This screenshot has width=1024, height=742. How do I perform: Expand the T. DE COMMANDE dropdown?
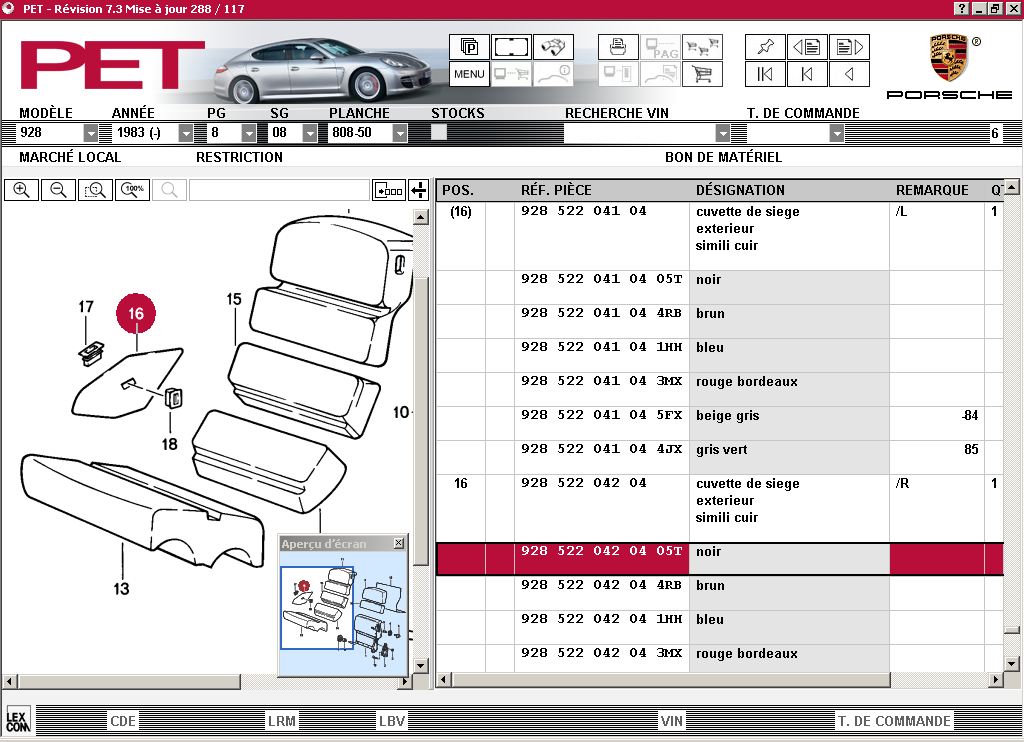(837, 133)
